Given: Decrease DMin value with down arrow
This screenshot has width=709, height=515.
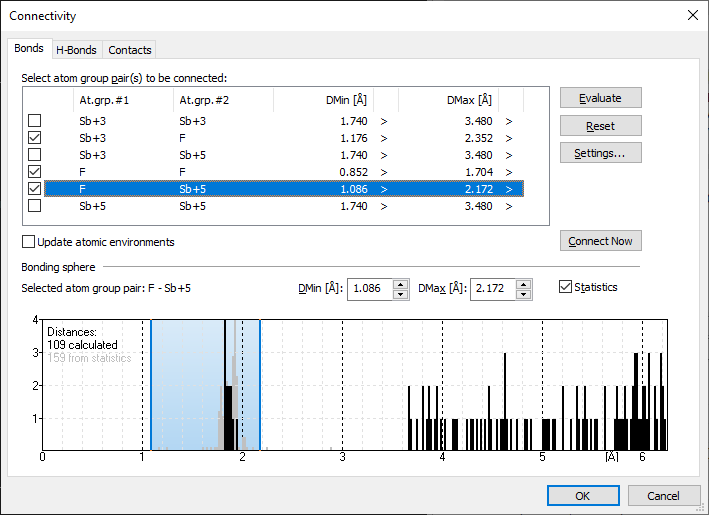Looking at the screenshot, I should [x=401, y=294].
